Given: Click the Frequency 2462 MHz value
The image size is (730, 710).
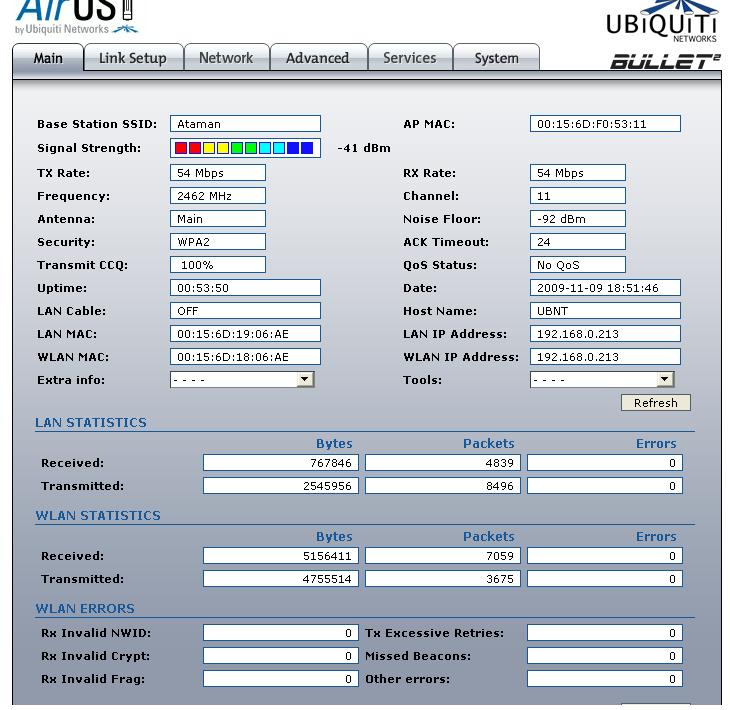Looking at the screenshot, I should [218, 196].
